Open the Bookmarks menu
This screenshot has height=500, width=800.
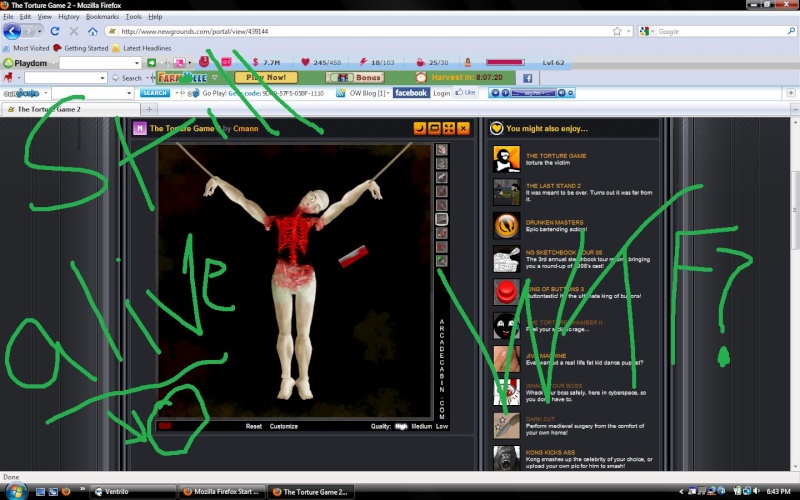pos(102,16)
